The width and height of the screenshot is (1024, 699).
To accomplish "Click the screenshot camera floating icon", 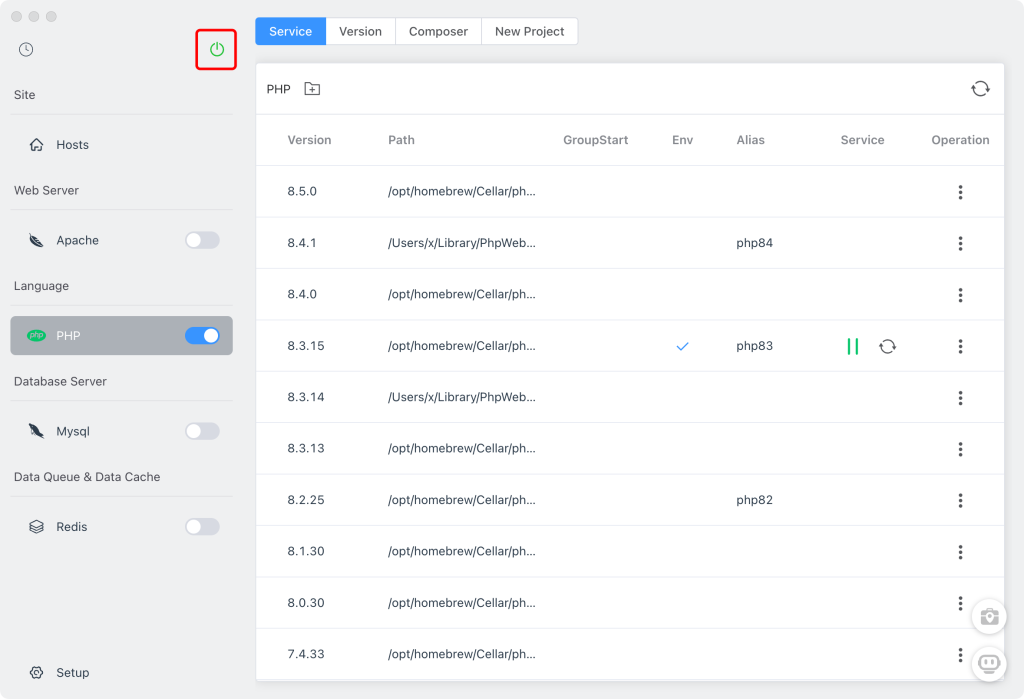I will (x=989, y=616).
